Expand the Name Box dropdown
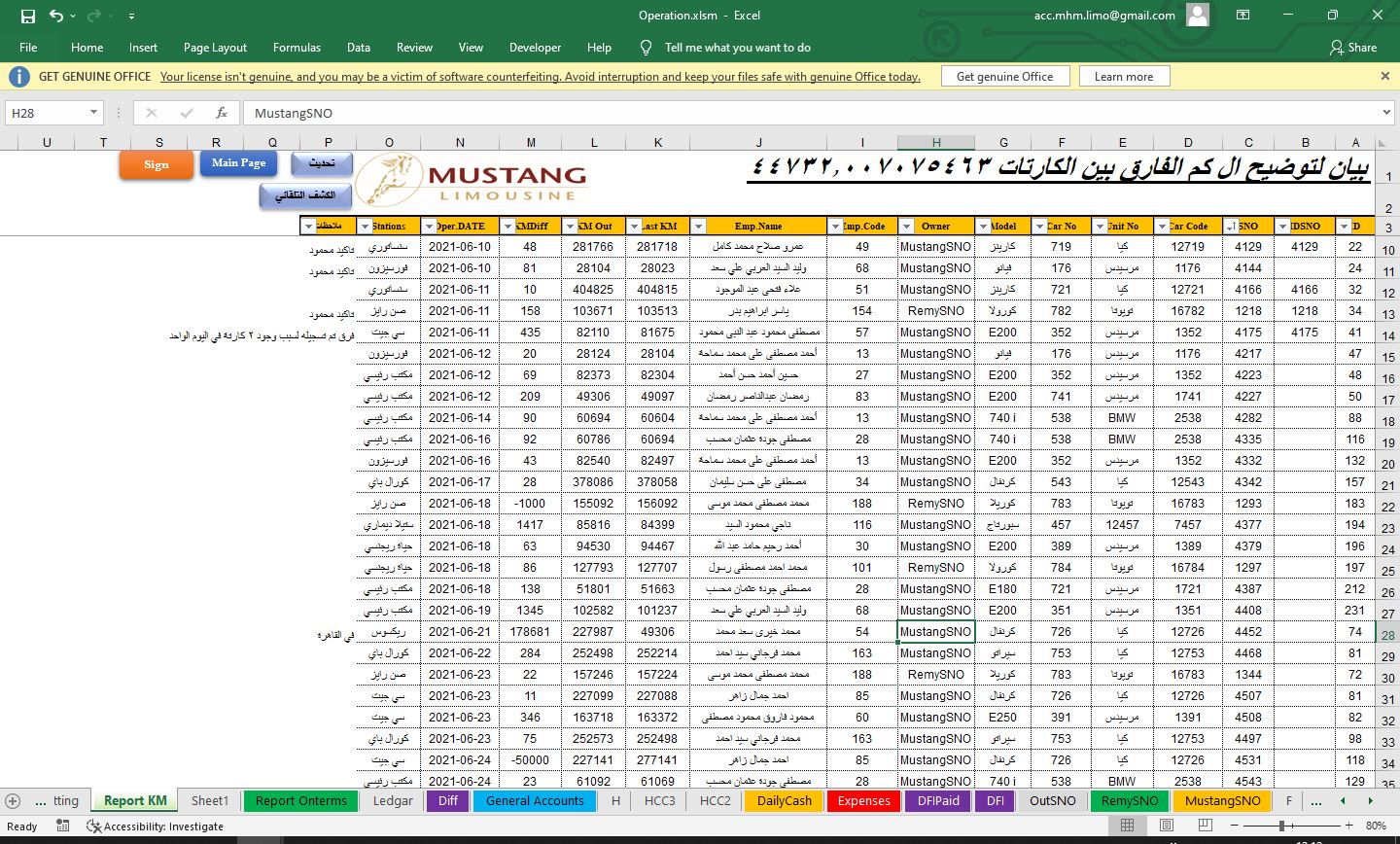Screen dimensions: 1400x844 click(93, 113)
